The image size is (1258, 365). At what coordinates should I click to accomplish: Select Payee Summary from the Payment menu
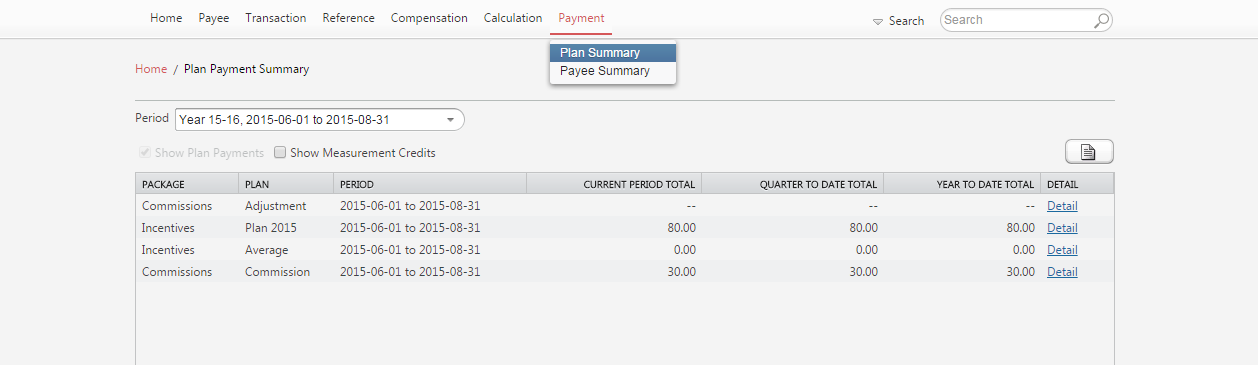point(613,71)
